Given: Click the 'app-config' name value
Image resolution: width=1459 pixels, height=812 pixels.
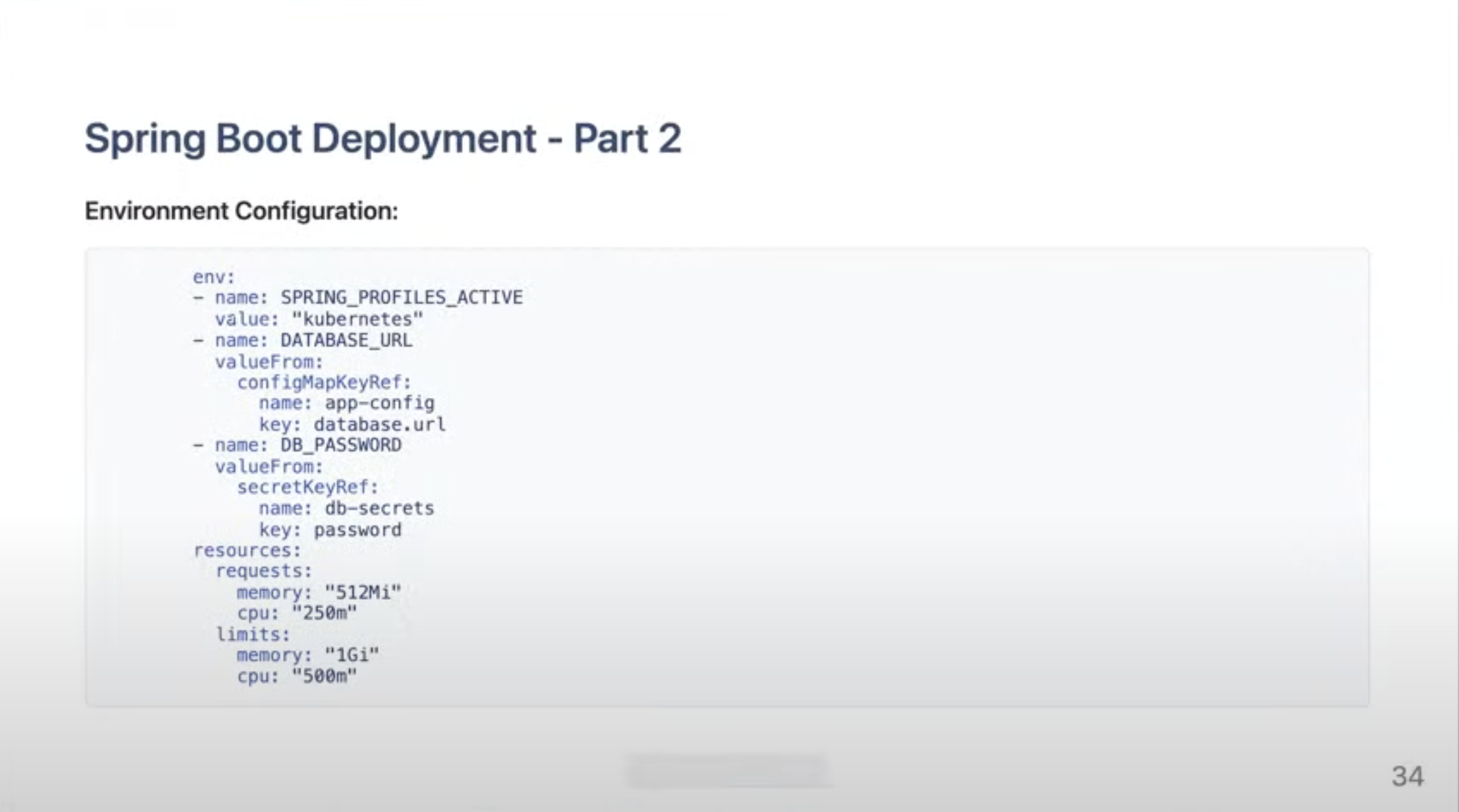Looking at the screenshot, I should (379, 403).
